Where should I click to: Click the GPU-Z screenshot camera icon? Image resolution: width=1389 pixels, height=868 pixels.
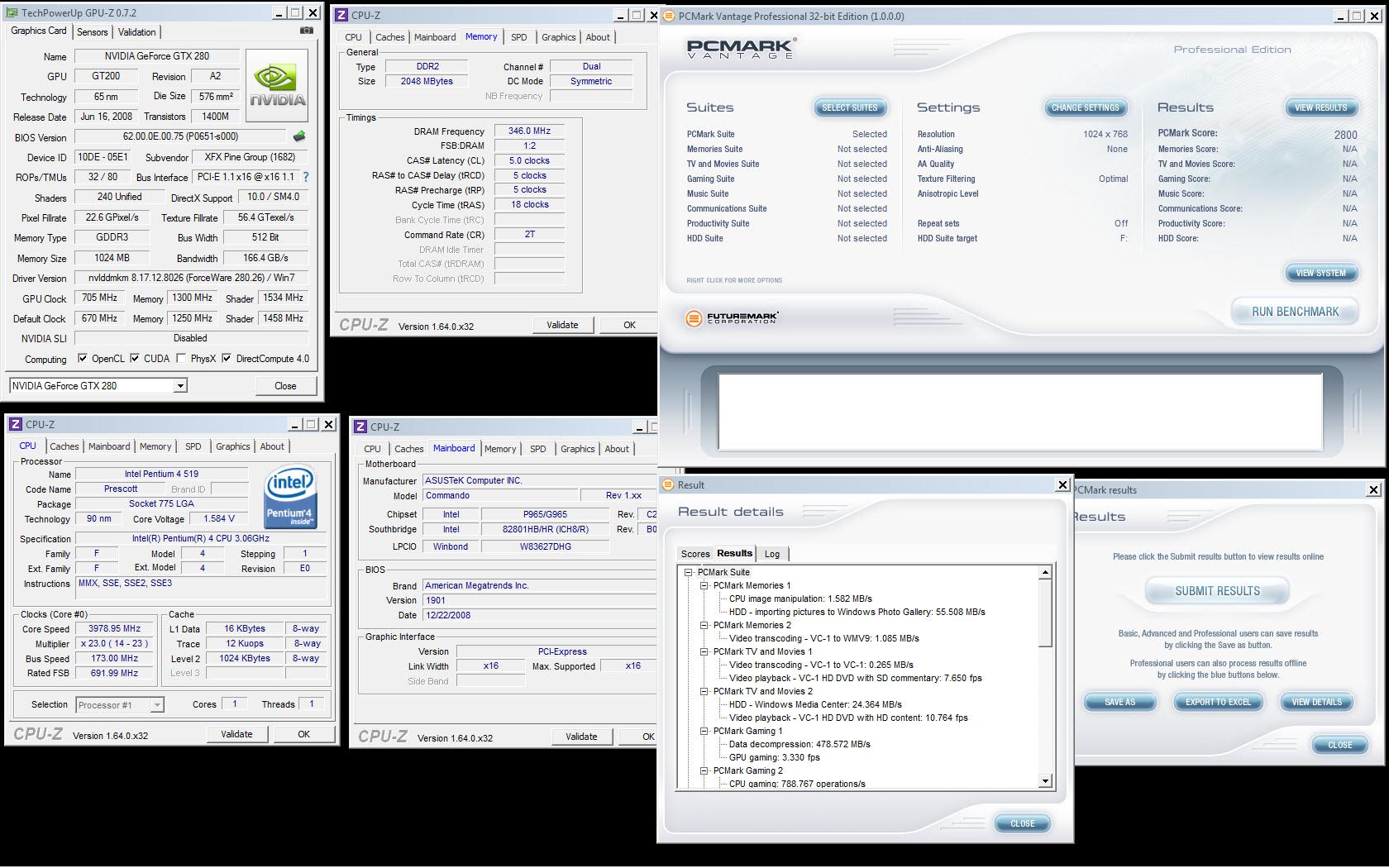point(307,31)
